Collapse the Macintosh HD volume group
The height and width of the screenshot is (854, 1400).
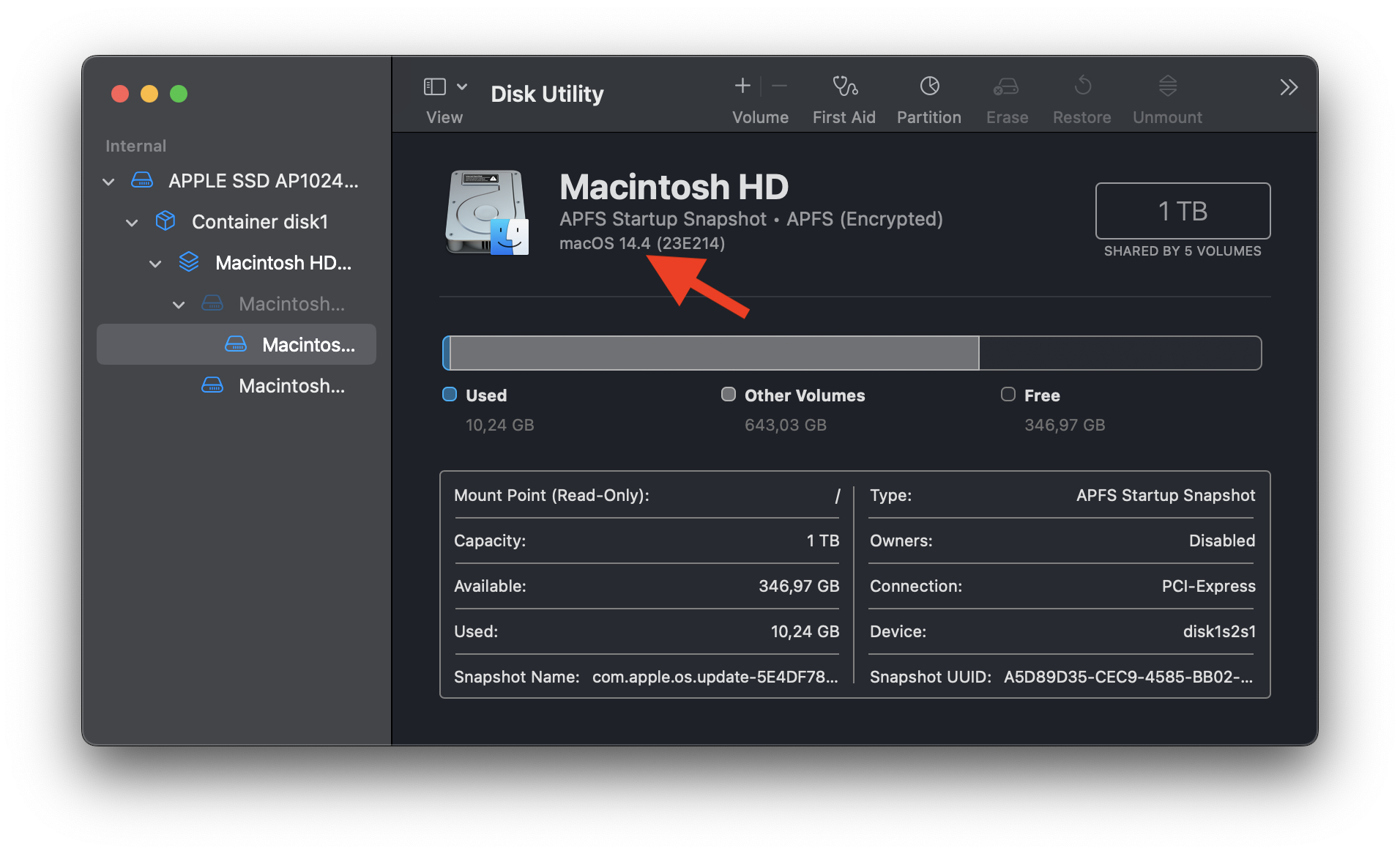(155, 264)
